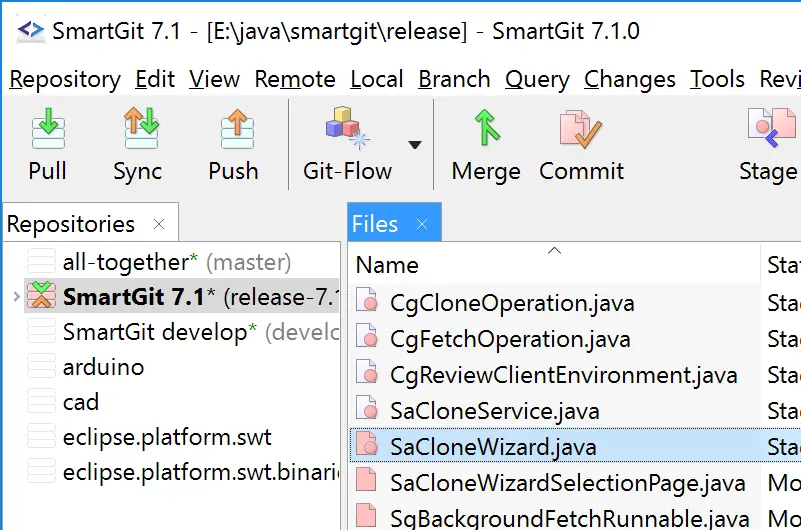The width and height of the screenshot is (801, 530).
Task: Select file SaCloneService.java
Action: [x=494, y=411]
